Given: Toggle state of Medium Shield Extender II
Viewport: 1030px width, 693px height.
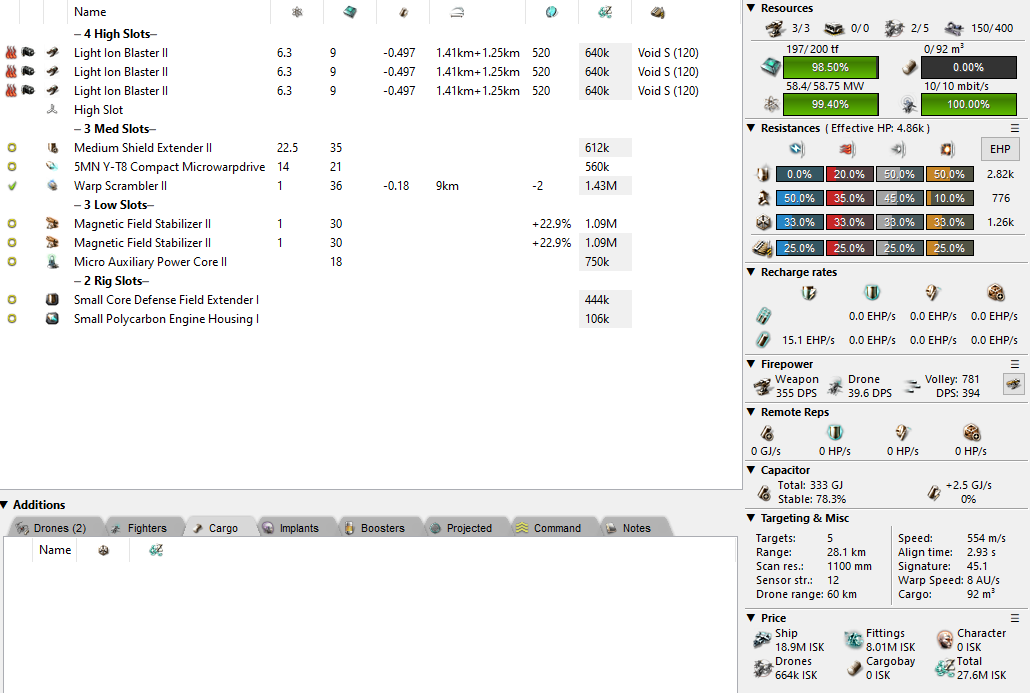Looking at the screenshot, I should [x=12, y=148].
